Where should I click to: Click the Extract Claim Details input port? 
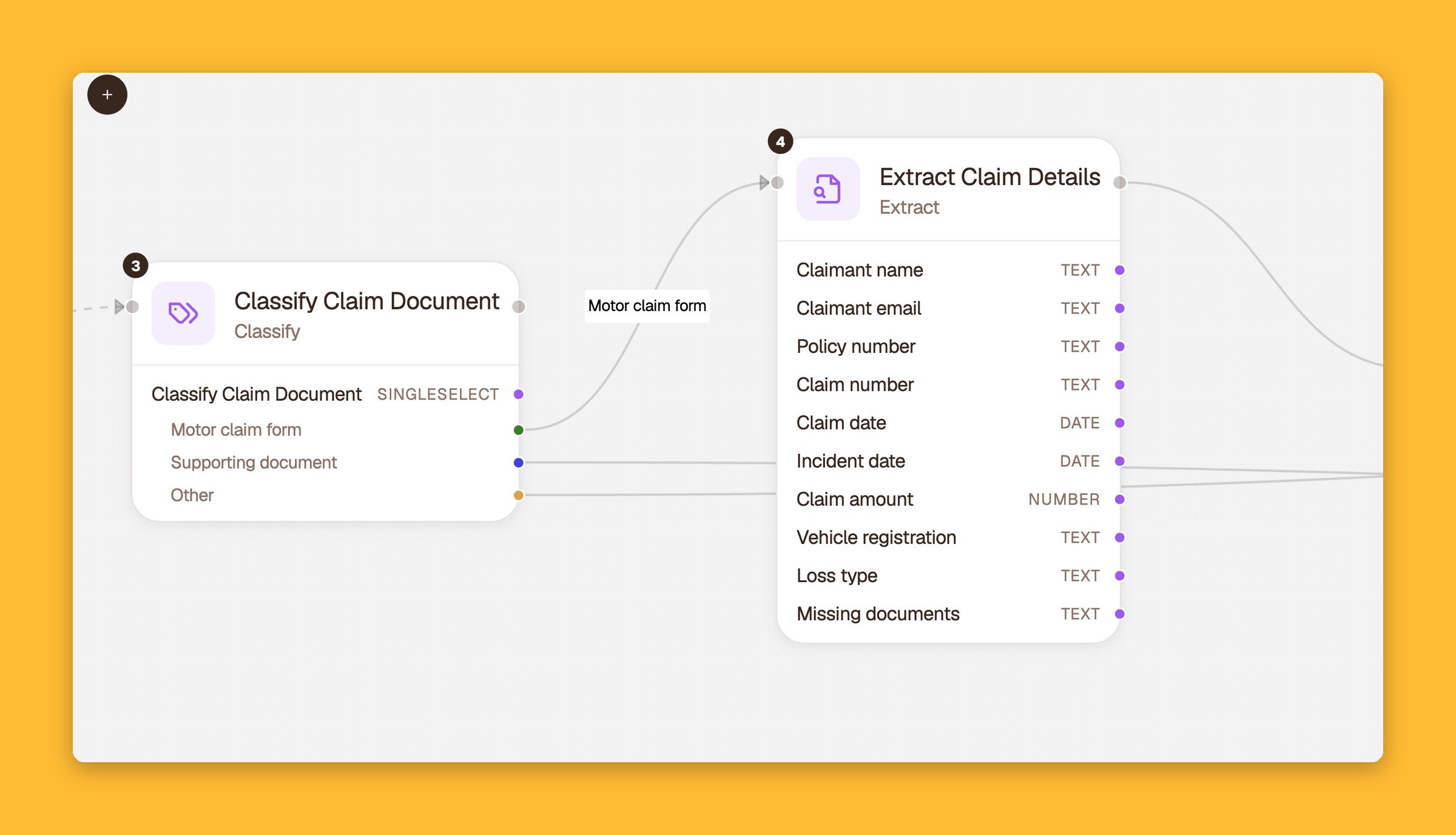pos(777,183)
